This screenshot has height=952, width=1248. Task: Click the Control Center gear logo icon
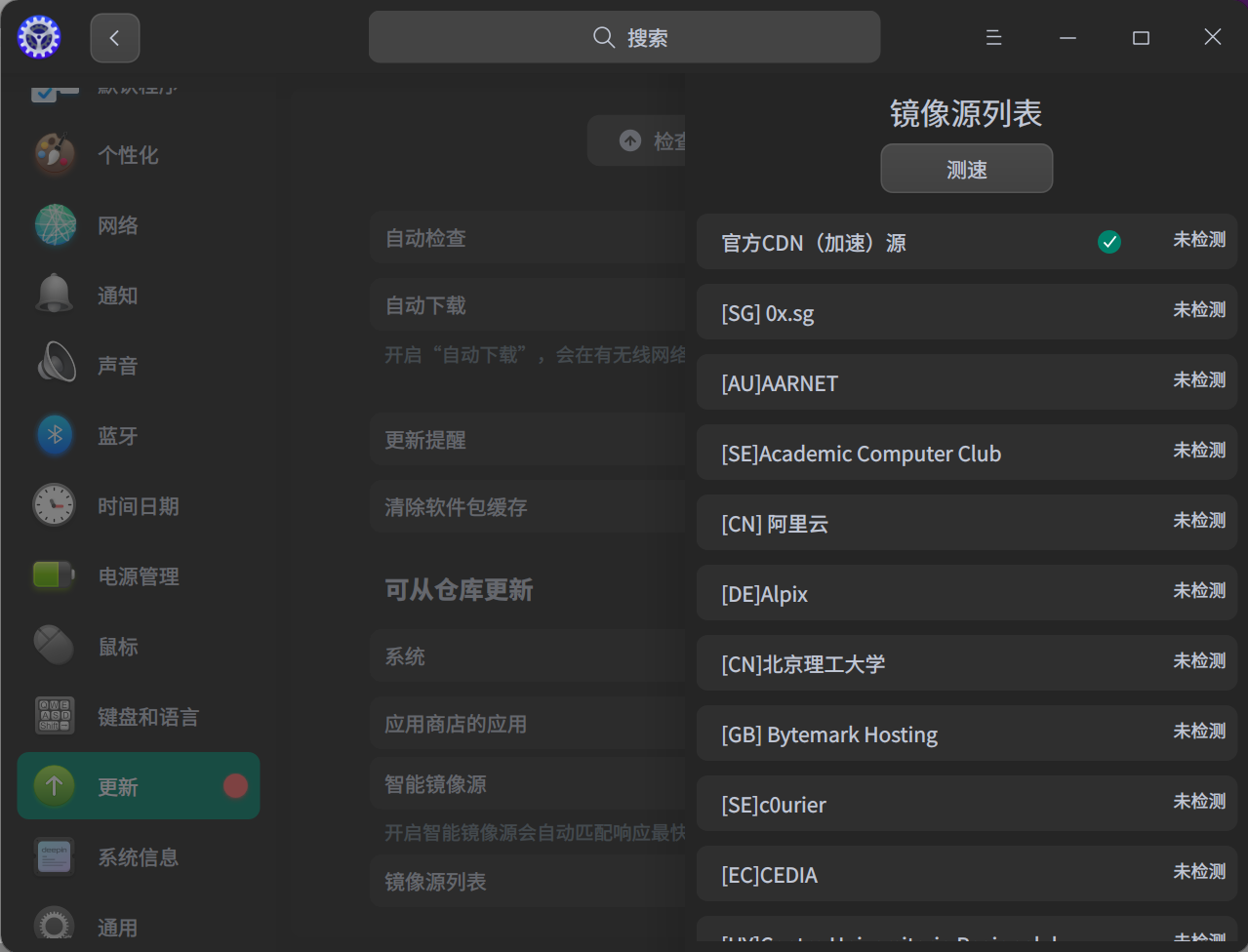click(x=39, y=37)
